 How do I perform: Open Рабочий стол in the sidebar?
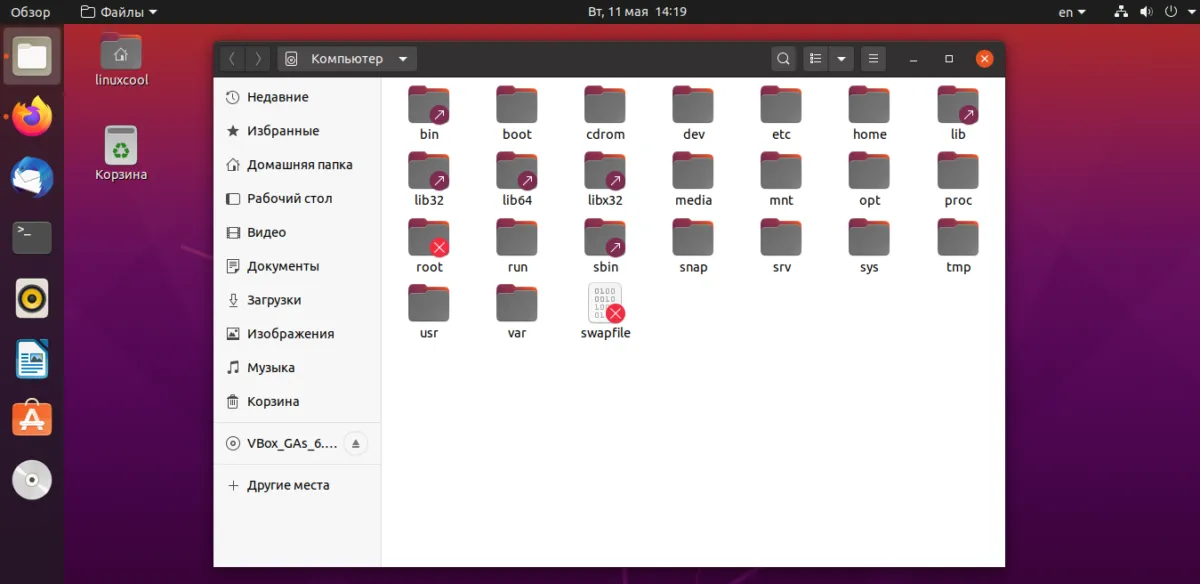point(297,198)
